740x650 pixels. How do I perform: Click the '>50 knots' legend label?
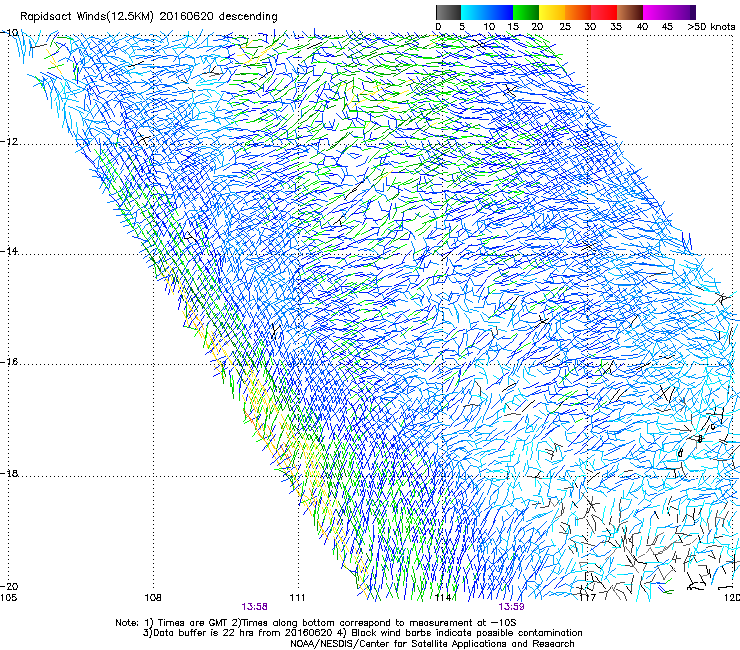[x=711, y=27]
